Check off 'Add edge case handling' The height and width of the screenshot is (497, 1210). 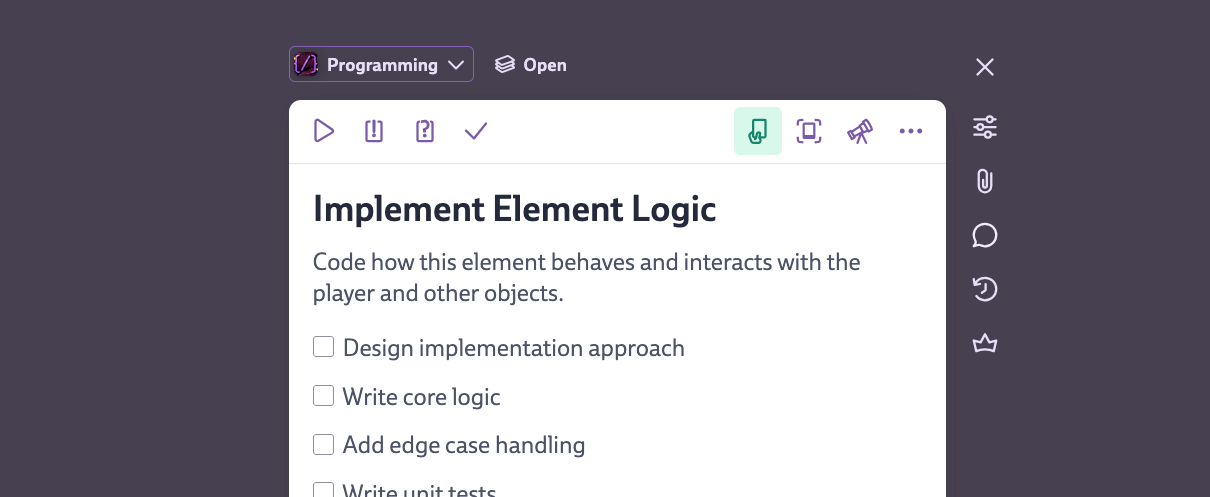point(323,444)
